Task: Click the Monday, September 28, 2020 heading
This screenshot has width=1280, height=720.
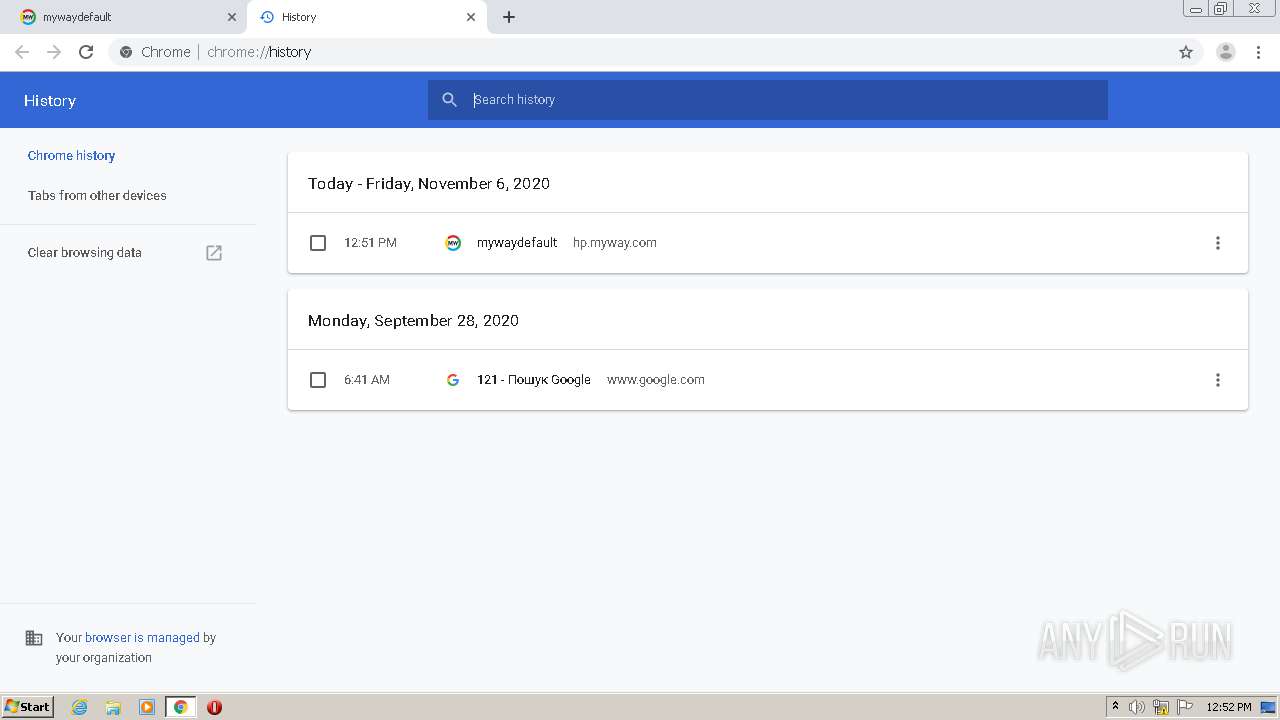Action: (413, 321)
